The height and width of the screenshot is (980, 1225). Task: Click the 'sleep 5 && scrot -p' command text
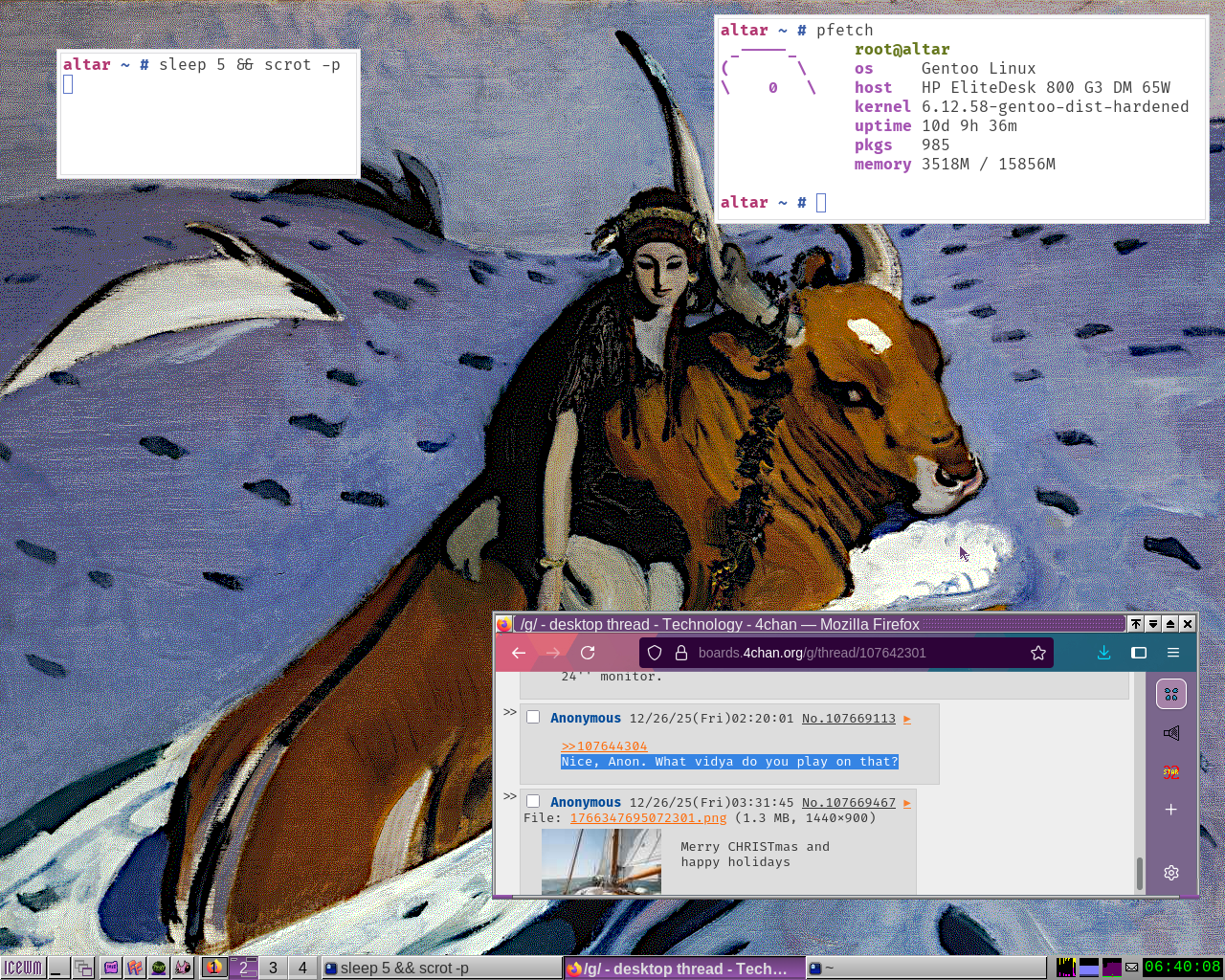coord(250,64)
